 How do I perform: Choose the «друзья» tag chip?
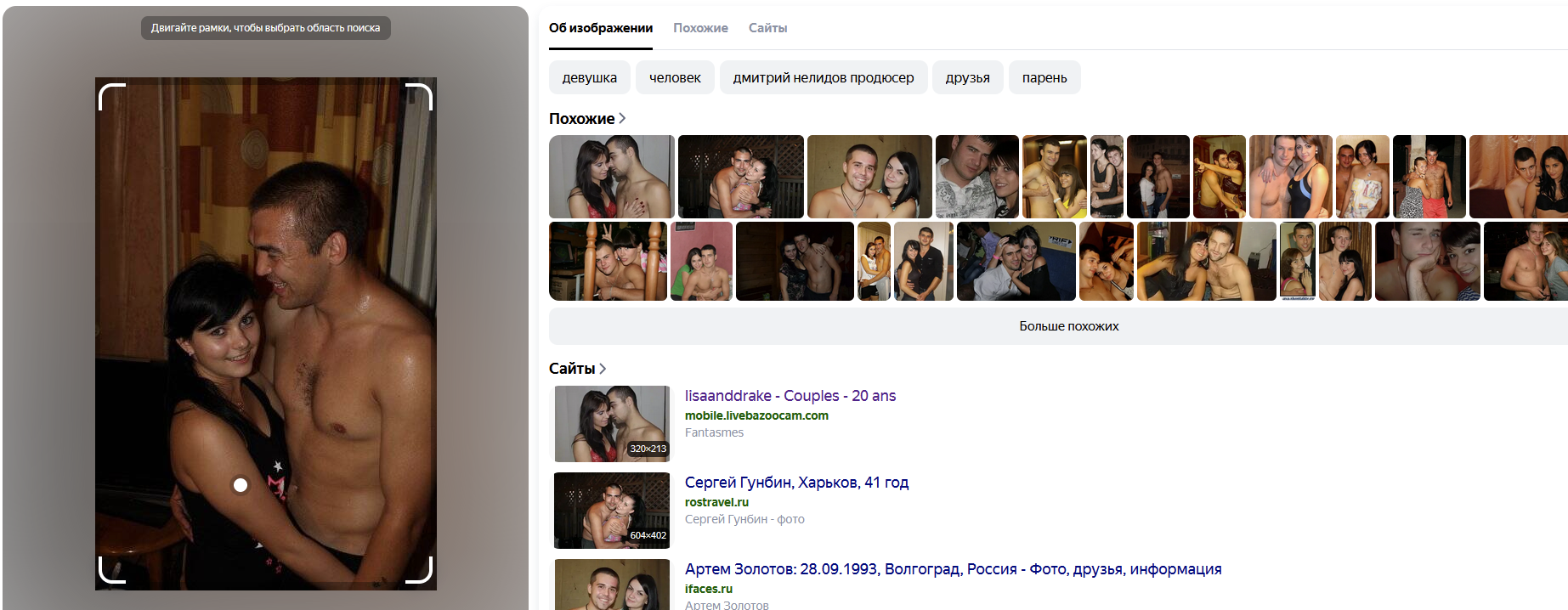point(967,77)
